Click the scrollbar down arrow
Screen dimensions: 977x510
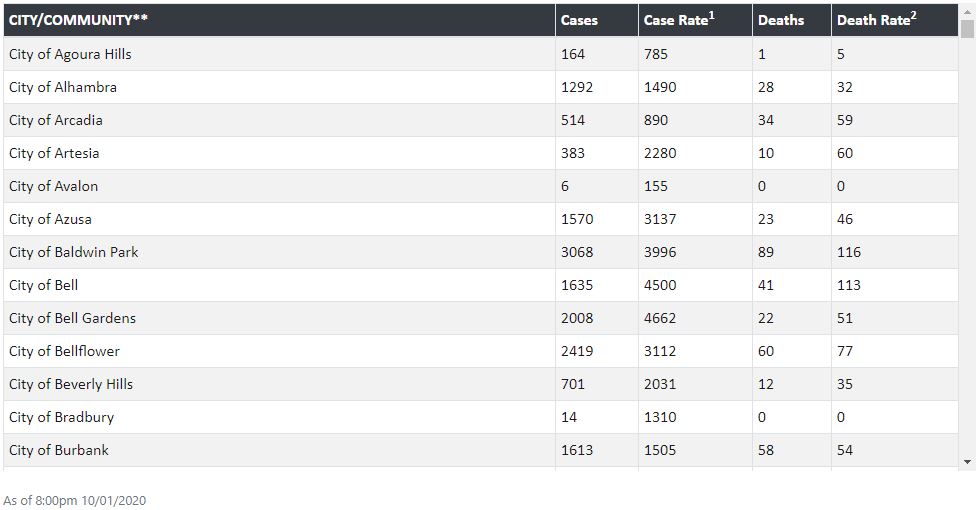pos(967,461)
